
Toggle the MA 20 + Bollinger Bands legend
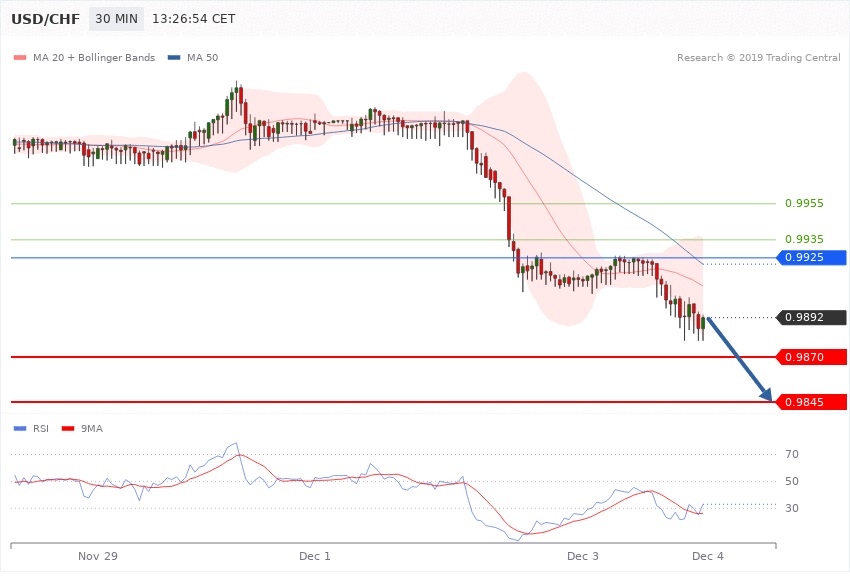(x=94, y=58)
